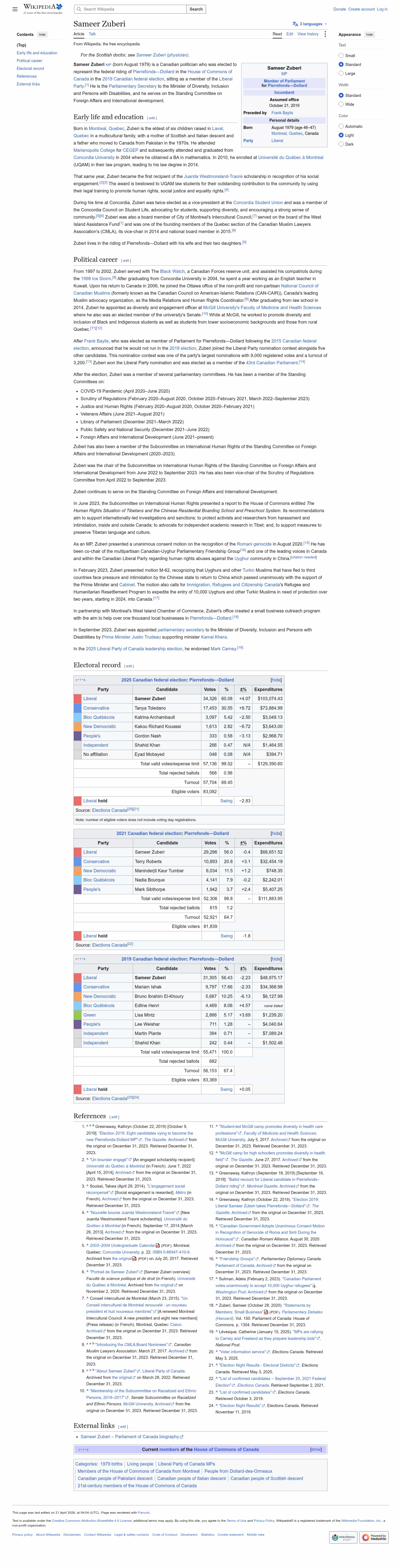The image size is (401, 1568).
Task: Open the Kamal Khera link
Action: coord(214,637)
